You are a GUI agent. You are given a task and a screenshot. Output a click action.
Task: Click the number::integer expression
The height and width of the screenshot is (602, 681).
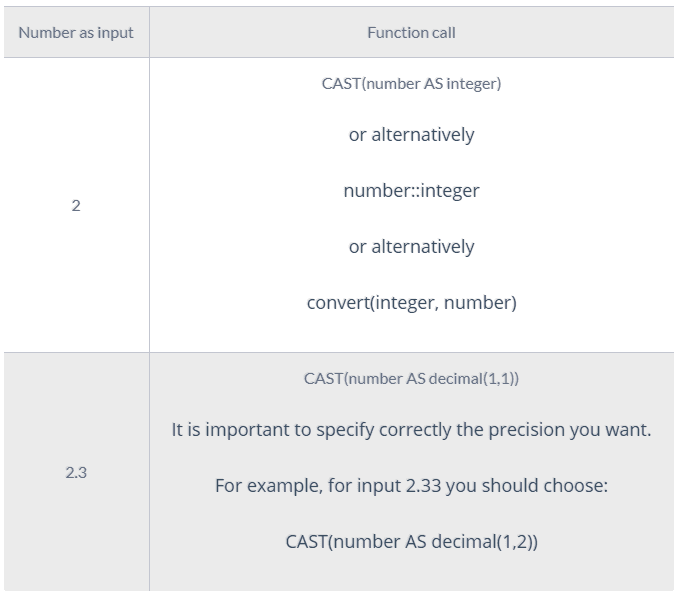coord(411,191)
